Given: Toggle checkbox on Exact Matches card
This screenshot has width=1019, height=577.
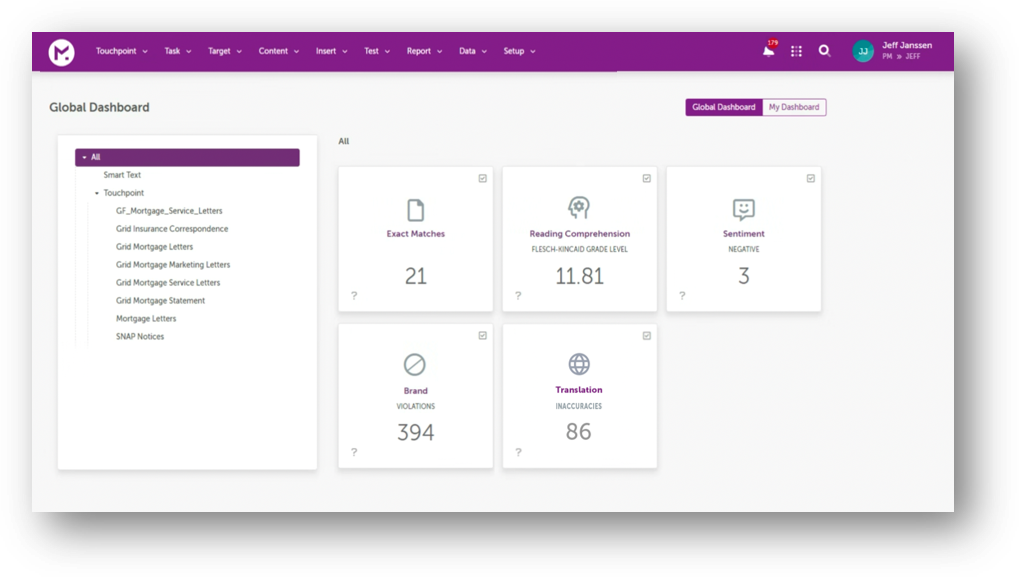Looking at the screenshot, I should pos(483,178).
